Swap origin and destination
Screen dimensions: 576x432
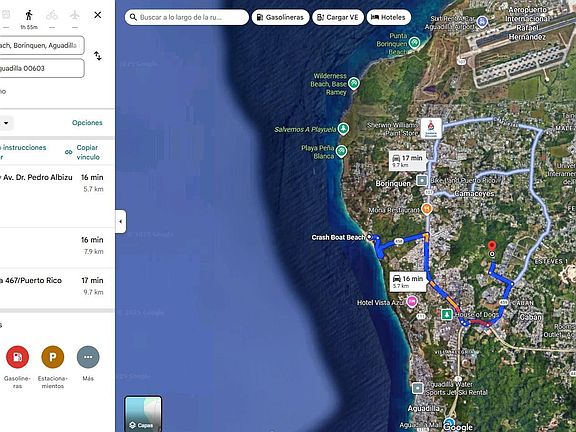pyautogui.click(x=98, y=56)
